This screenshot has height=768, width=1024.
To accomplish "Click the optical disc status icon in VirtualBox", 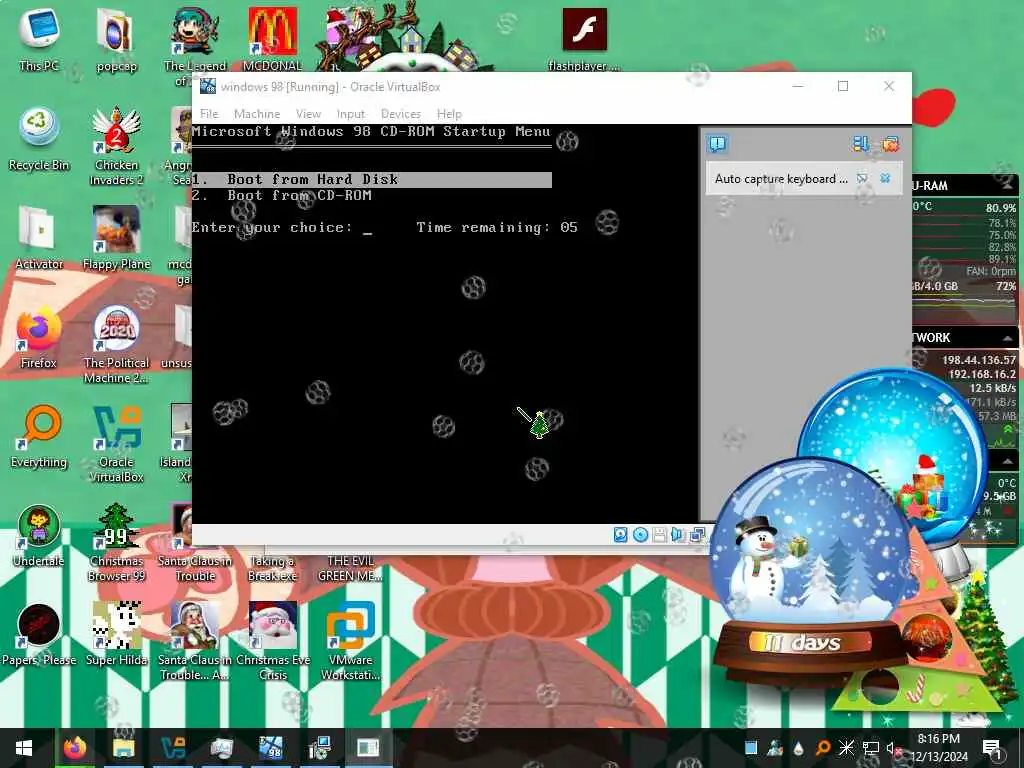I will 641,535.
